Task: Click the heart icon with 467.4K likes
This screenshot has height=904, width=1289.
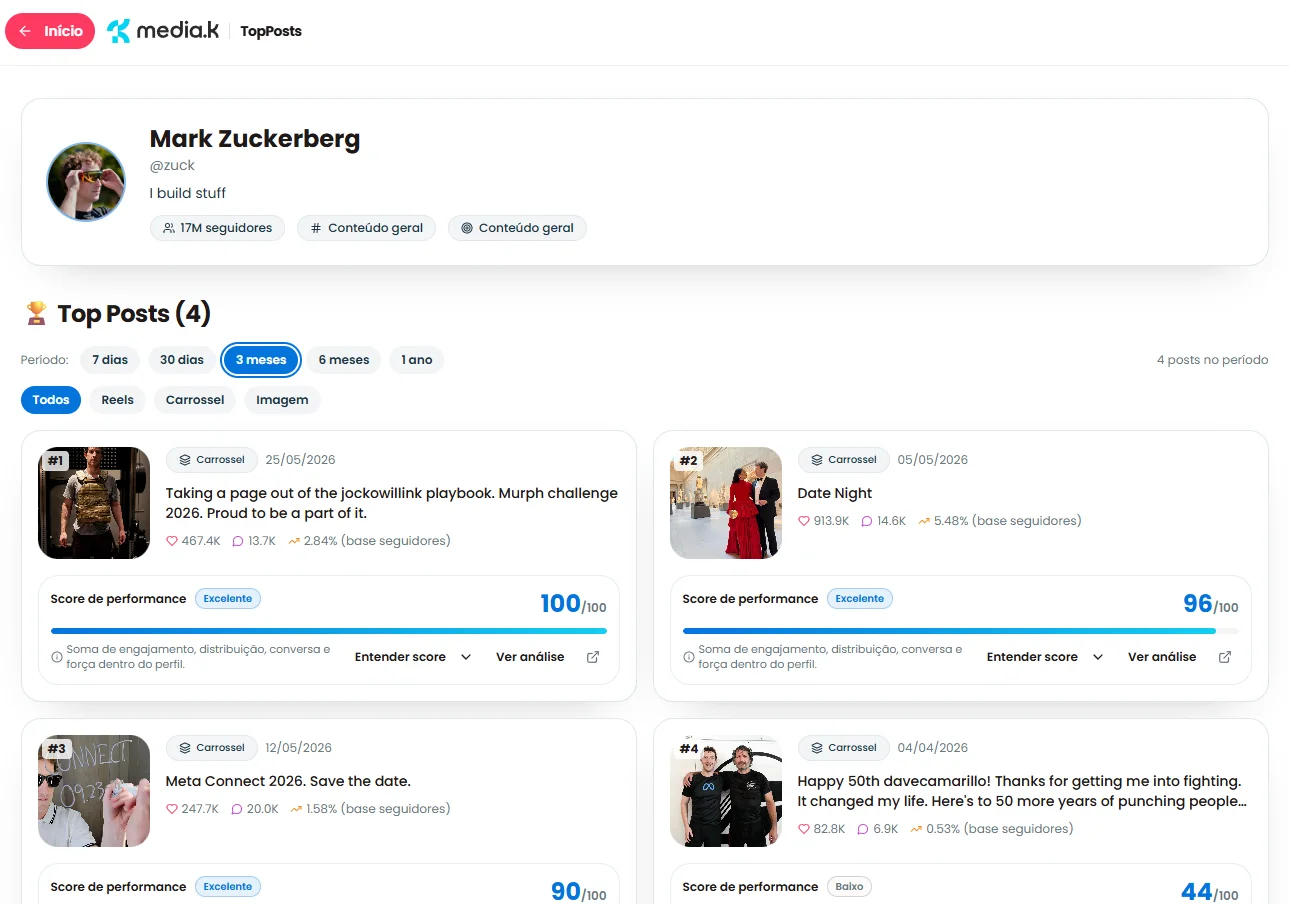Action: pyautogui.click(x=172, y=541)
